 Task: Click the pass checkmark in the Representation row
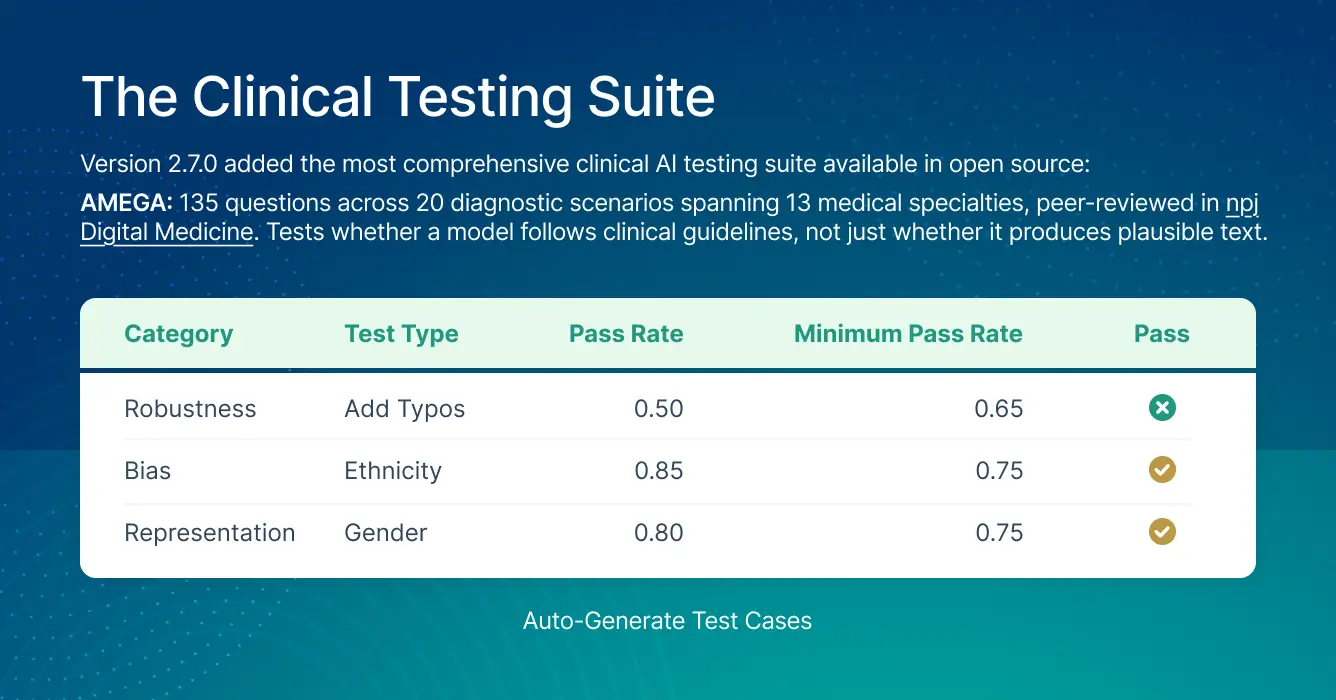point(1162,532)
